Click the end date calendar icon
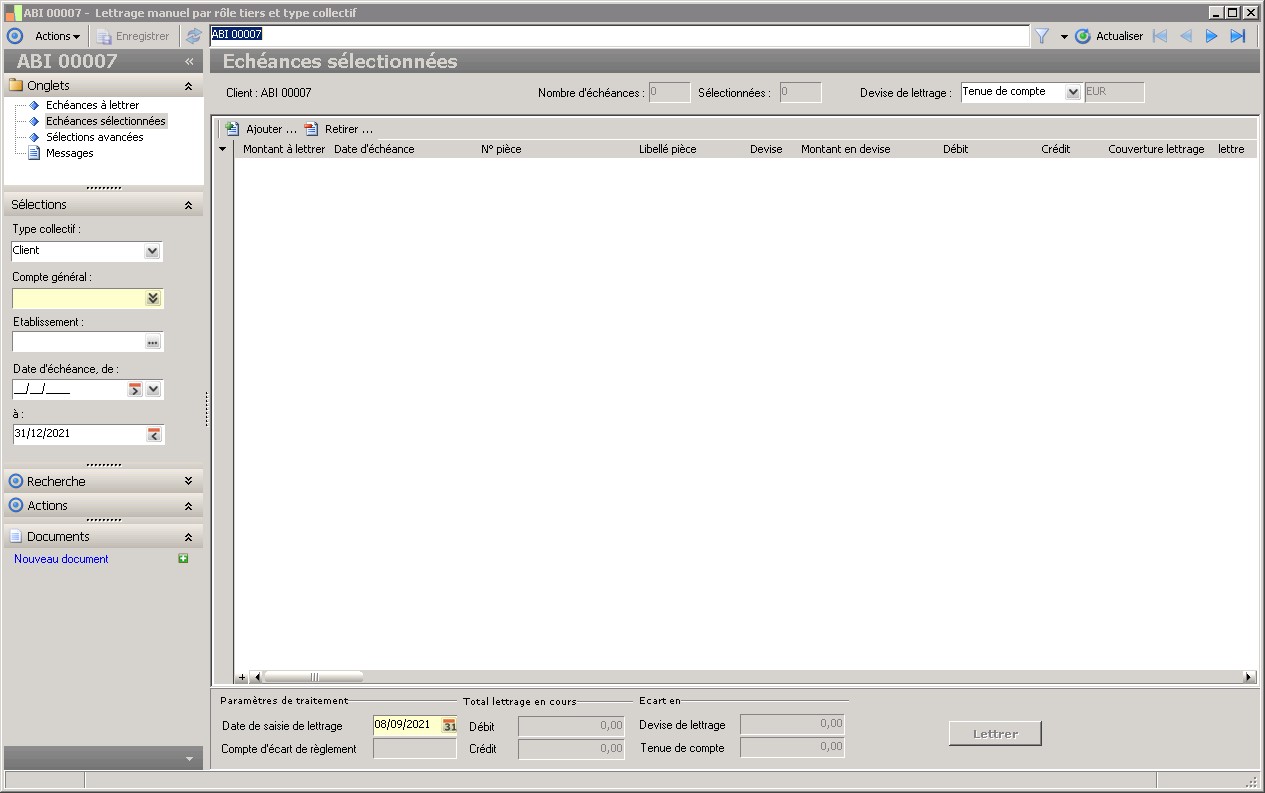Screen dimensions: 1265x793 tap(153, 434)
